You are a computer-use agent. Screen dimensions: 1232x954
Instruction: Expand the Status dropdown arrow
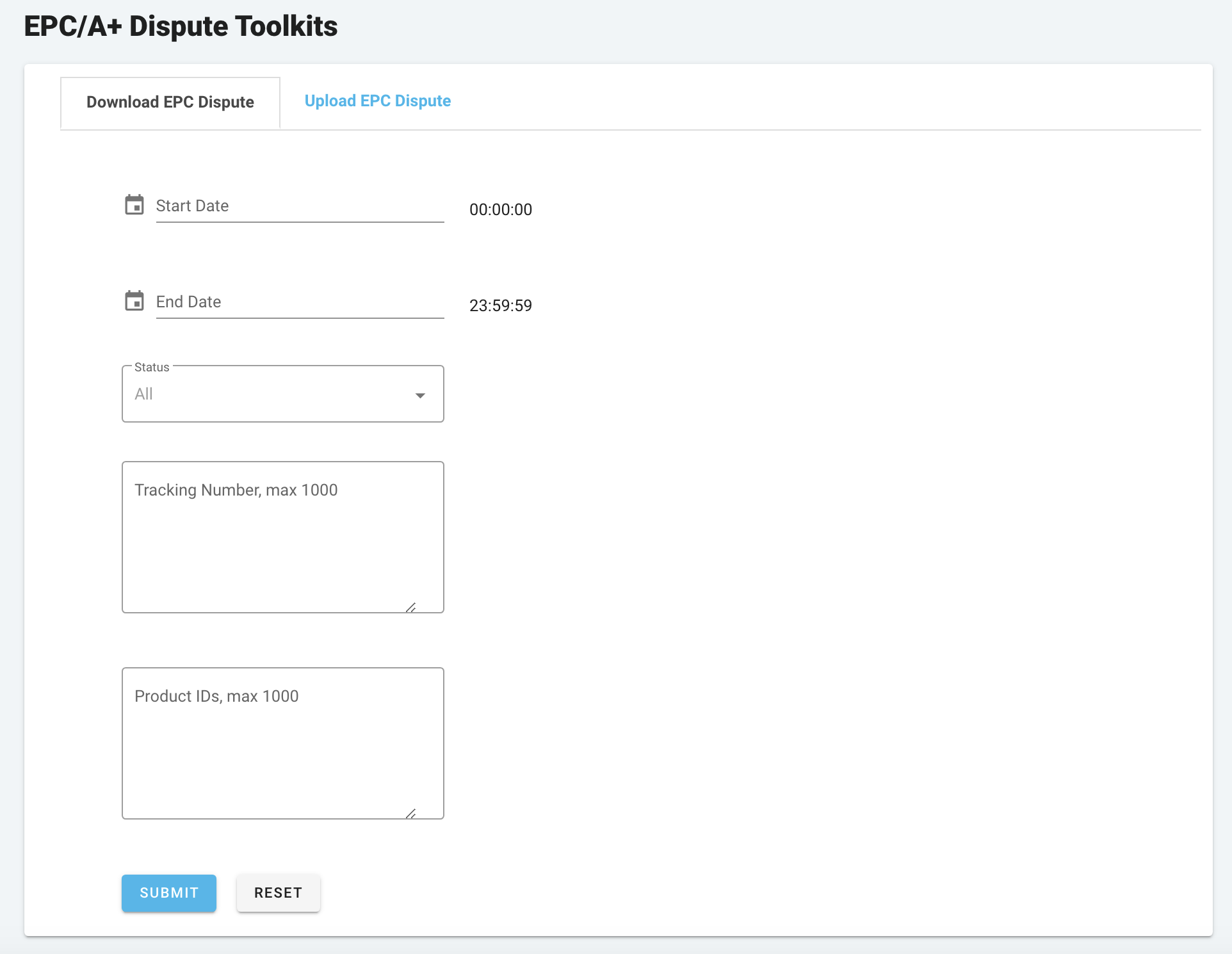point(420,395)
